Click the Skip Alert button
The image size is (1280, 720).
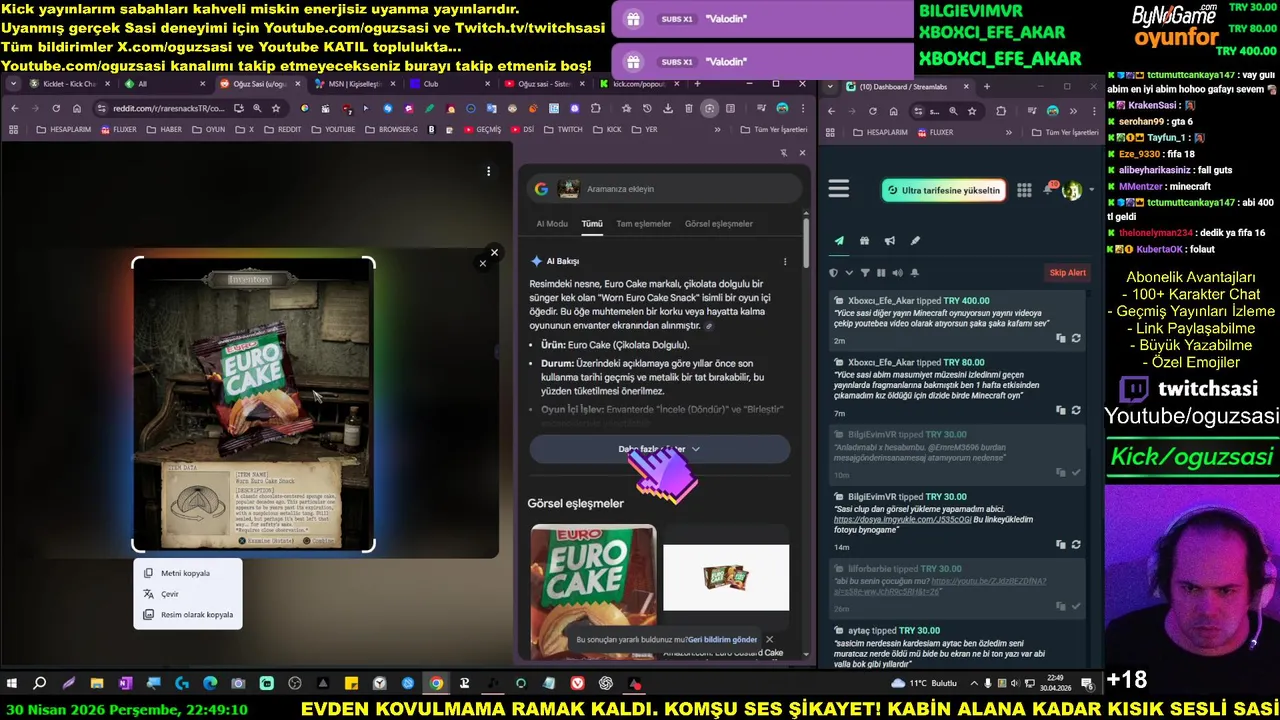coord(1067,273)
